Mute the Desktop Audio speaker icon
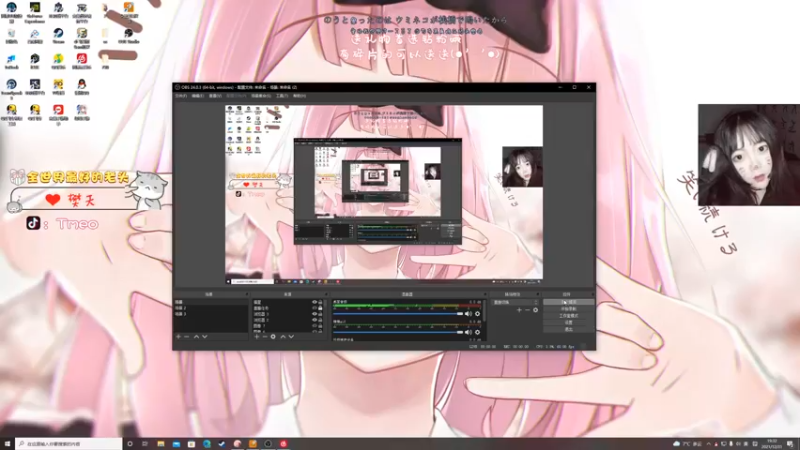This screenshot has height=450, width=800. [x=468, y=314]
